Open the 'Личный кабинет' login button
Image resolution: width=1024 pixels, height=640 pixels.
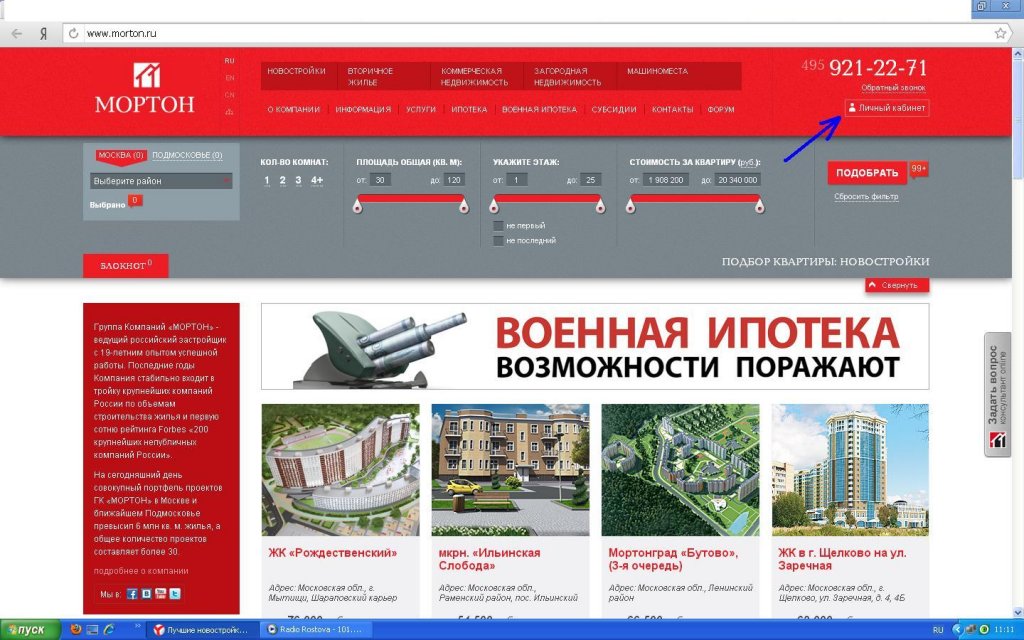click(x=887, y=108)
